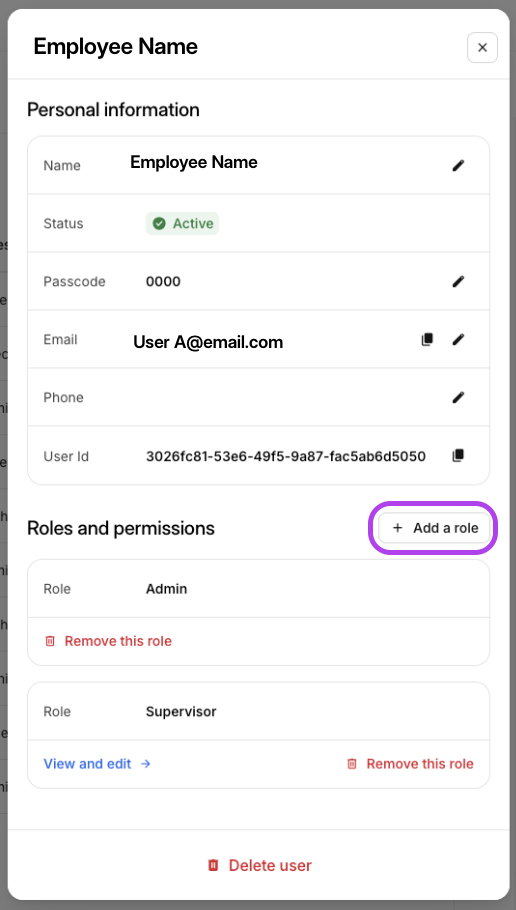Viewport: 516px width, 910px height.
Task: Edit the employee Name field pencil icon
Action: tap(458, 165)
